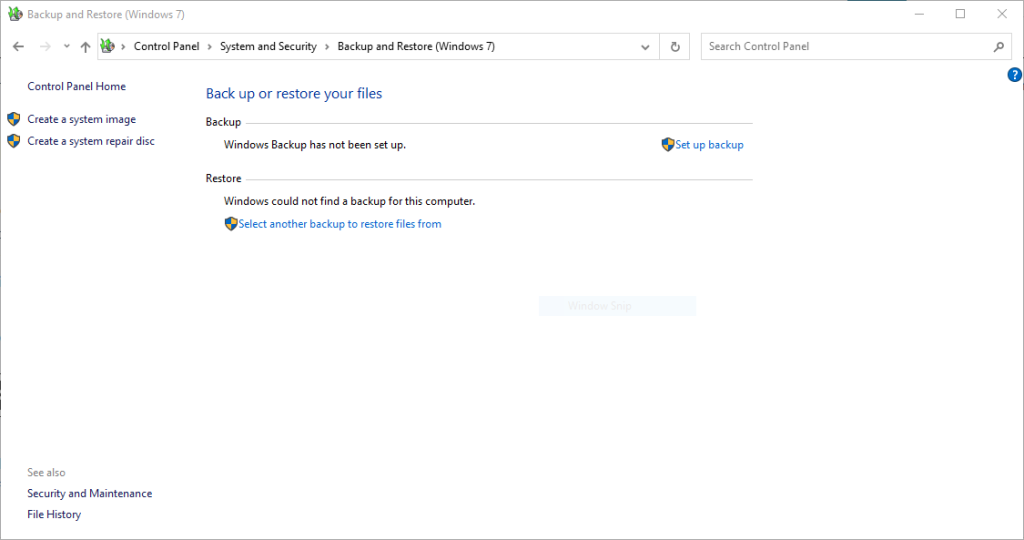The image size is (1024, 540).
Task: Click shield icon beside Select another backup
Action: coord(231,224)
